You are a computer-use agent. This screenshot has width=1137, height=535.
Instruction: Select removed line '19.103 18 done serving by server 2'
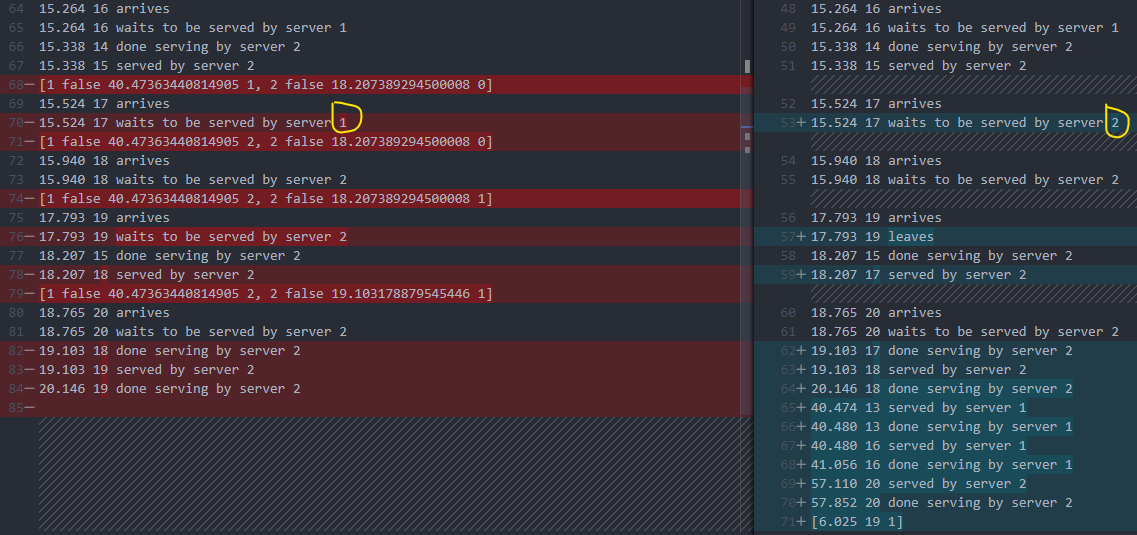click(x=170, y=351)
